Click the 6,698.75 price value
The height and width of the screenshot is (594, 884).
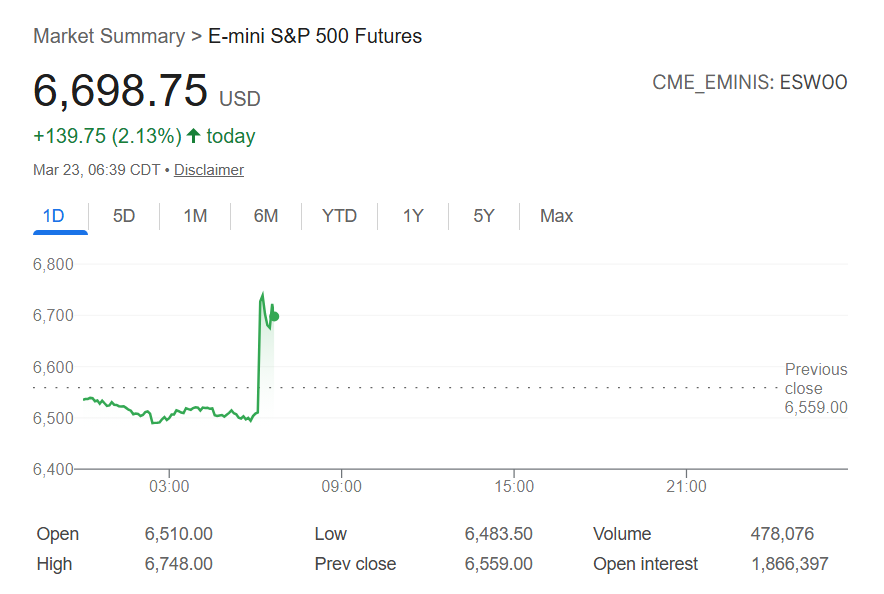point(121,90)
